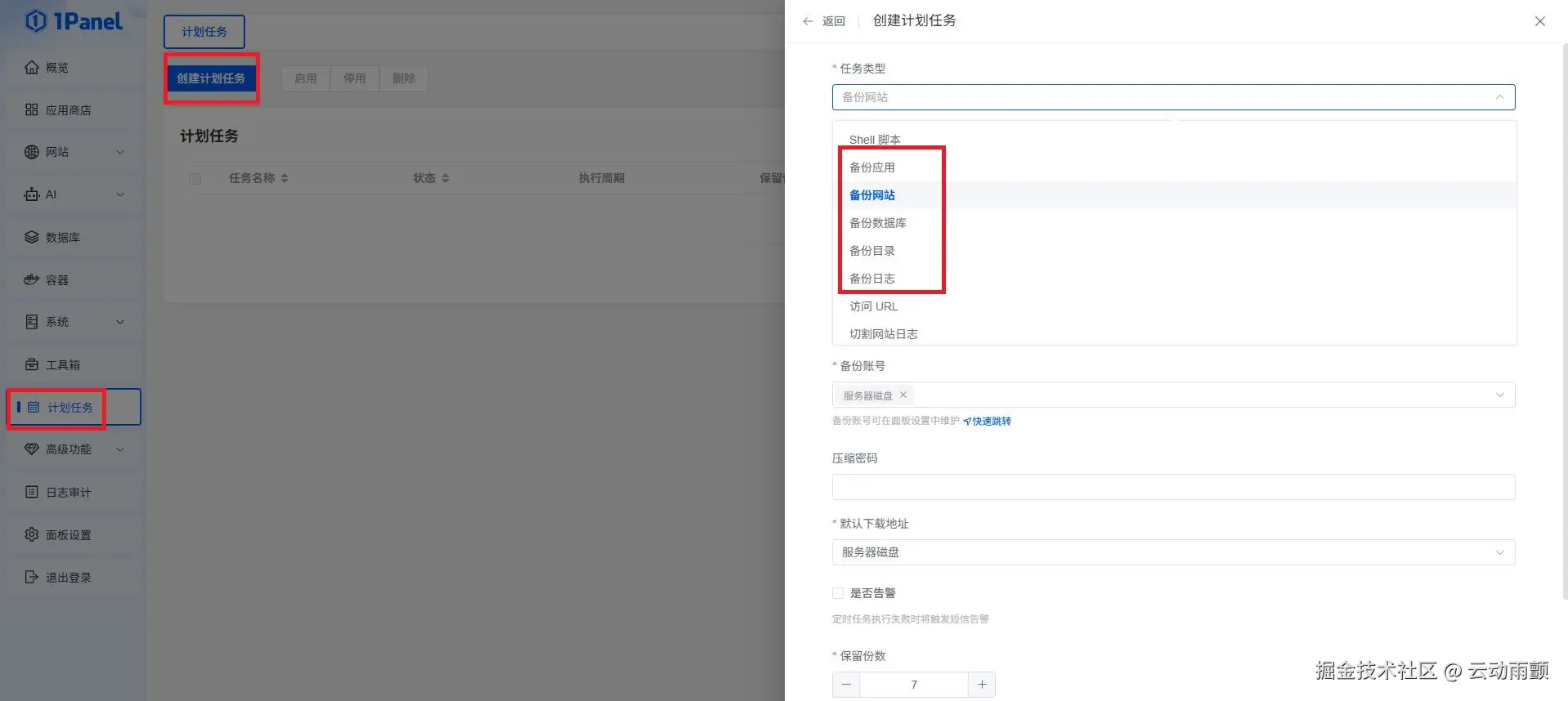Click the 保留份数 value field showing 7
Image resolution: width=1568 pixels, height=701 pixels.
(914, 685)
